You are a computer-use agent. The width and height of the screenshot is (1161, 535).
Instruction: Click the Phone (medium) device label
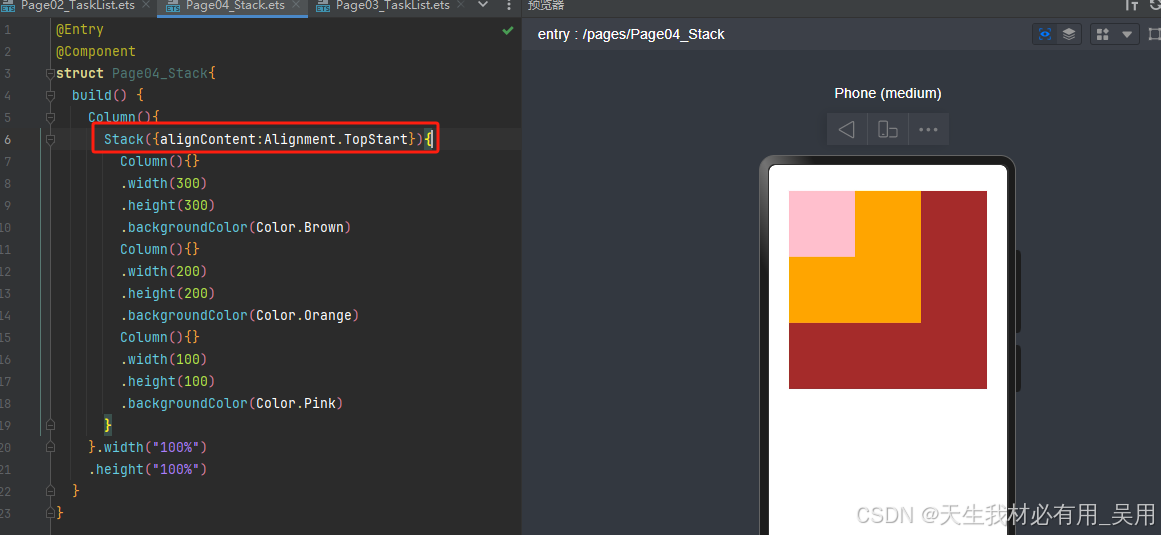click(888, 93)
